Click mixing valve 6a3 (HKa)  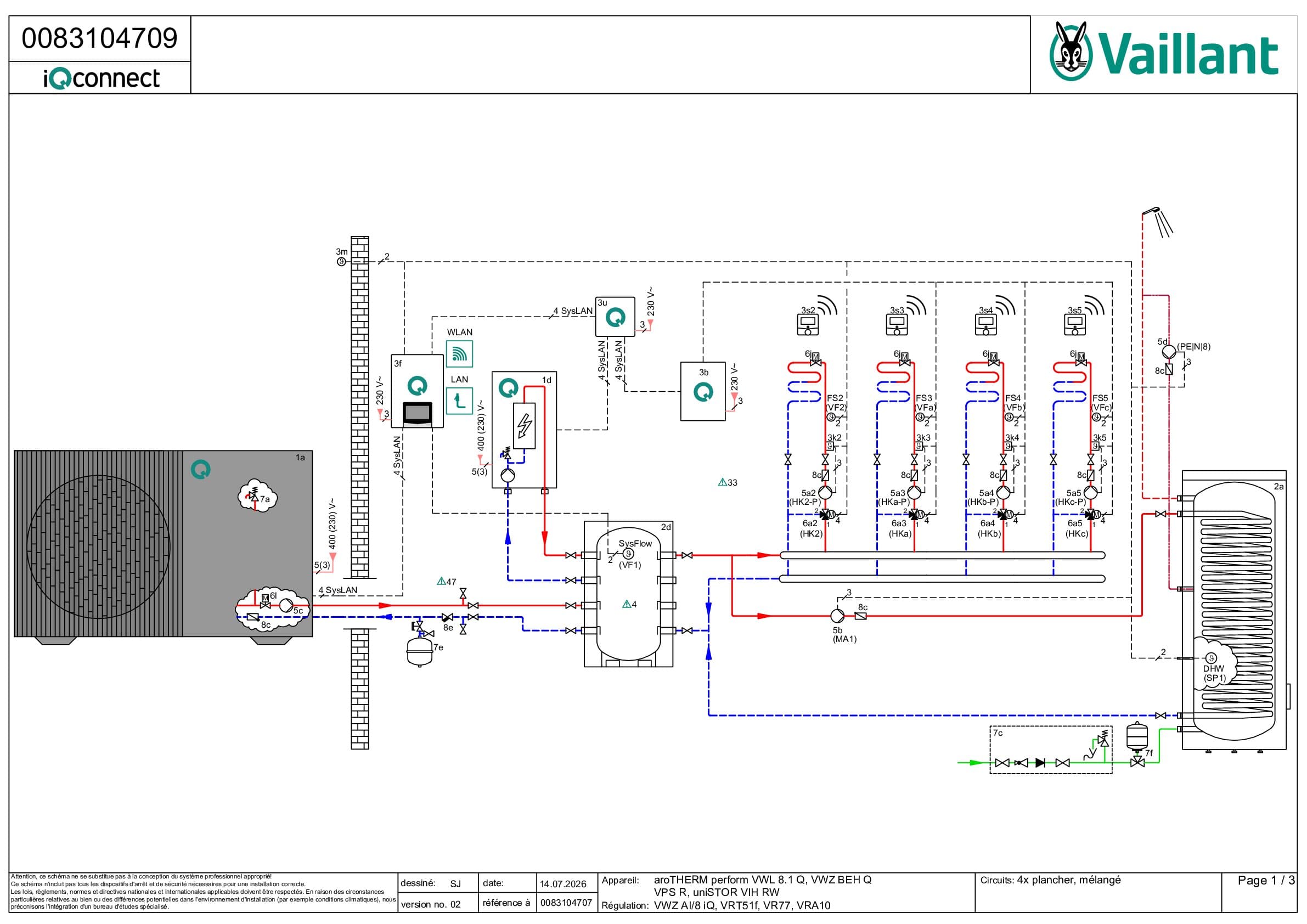click(x=914, y=515)
